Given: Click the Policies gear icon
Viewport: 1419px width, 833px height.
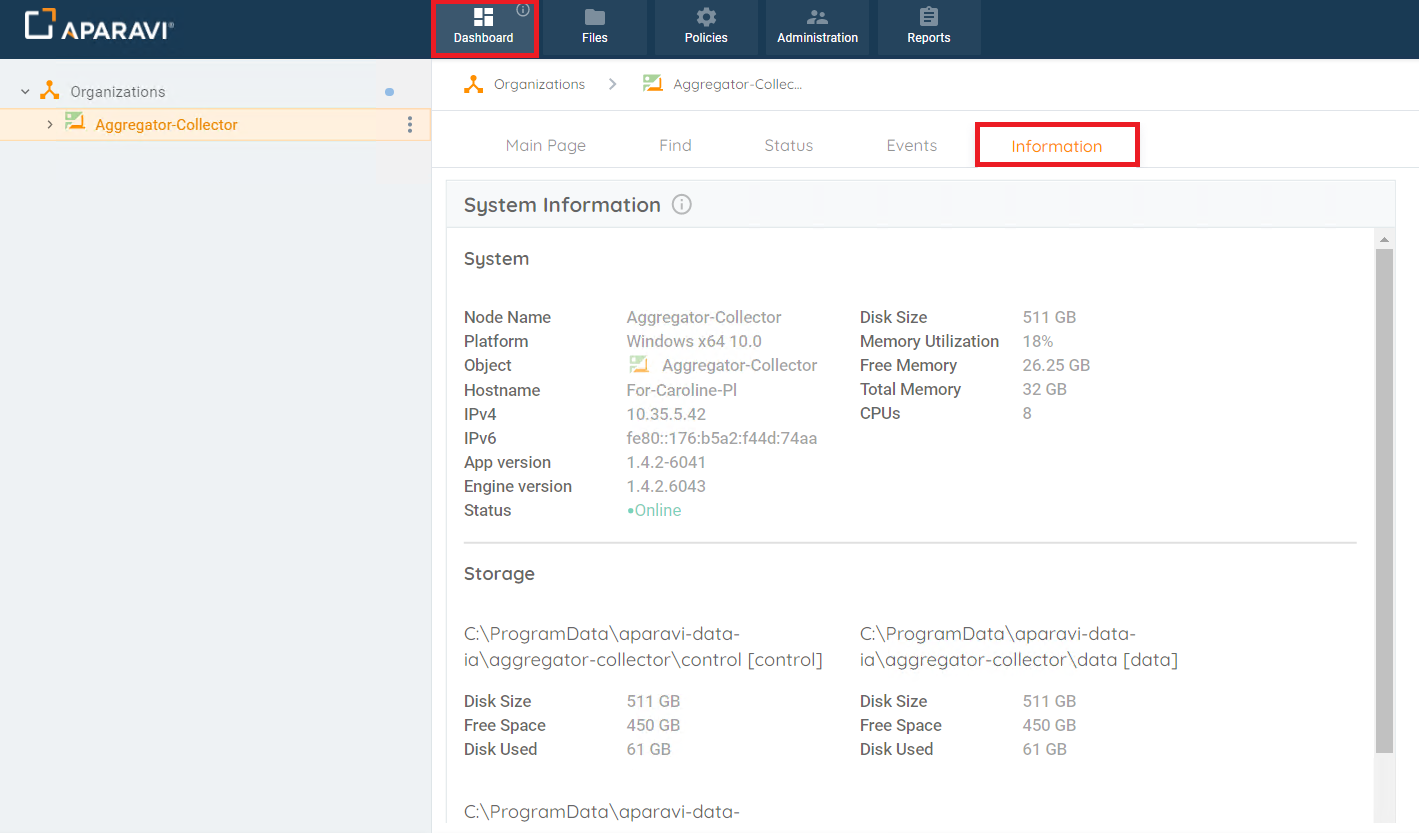Looking at the screenshot, I should click(x=706, y=17).
